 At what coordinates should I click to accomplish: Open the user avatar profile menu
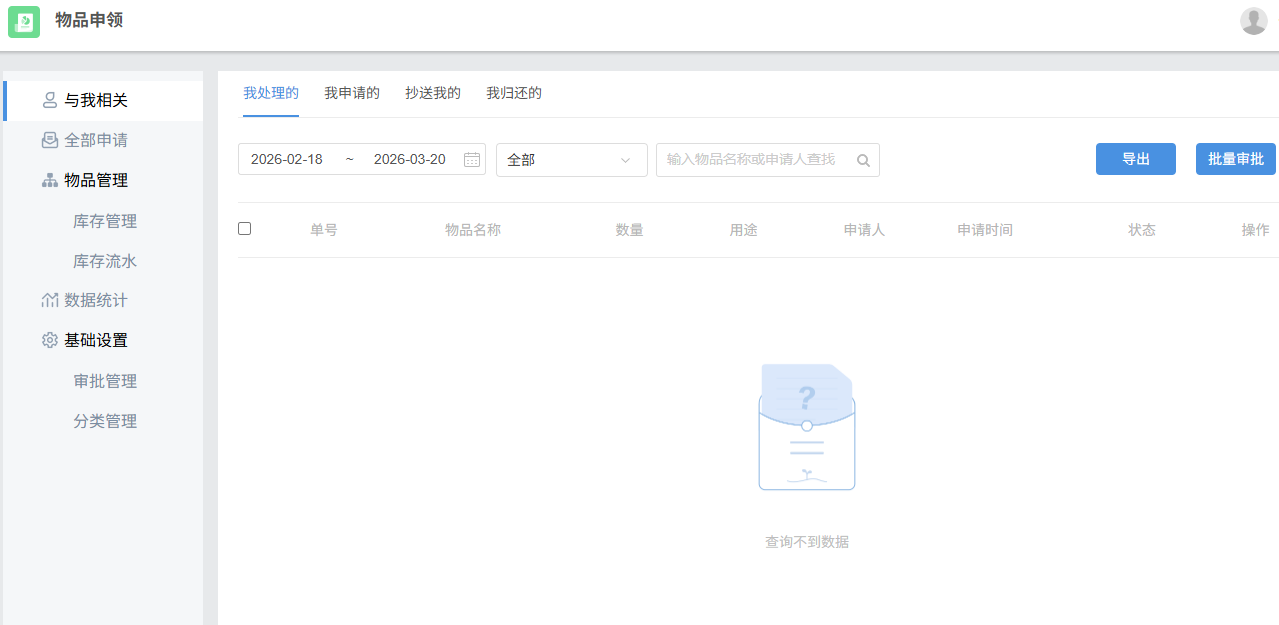point(1253,21)
